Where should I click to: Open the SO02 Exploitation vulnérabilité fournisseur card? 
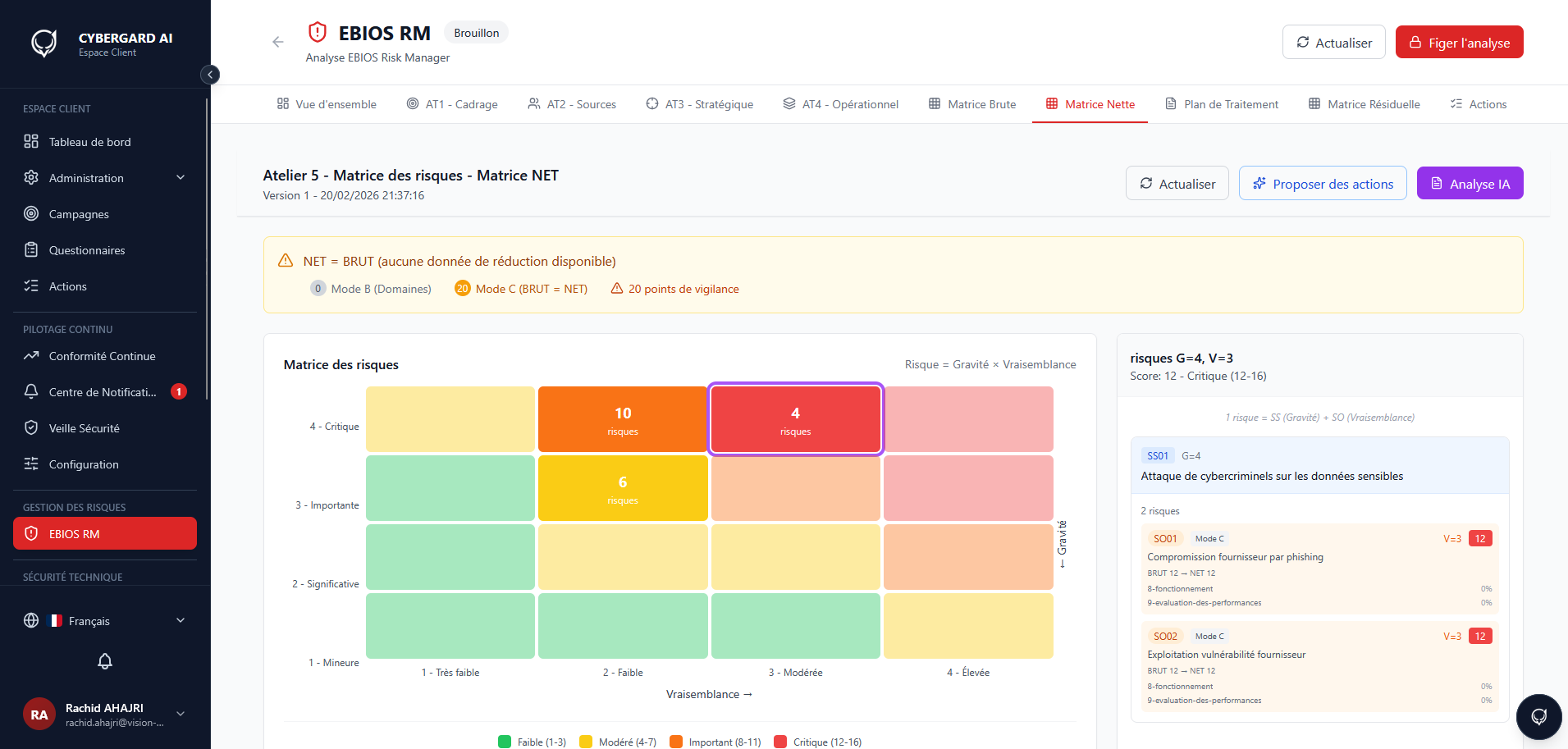[1319, 666]
